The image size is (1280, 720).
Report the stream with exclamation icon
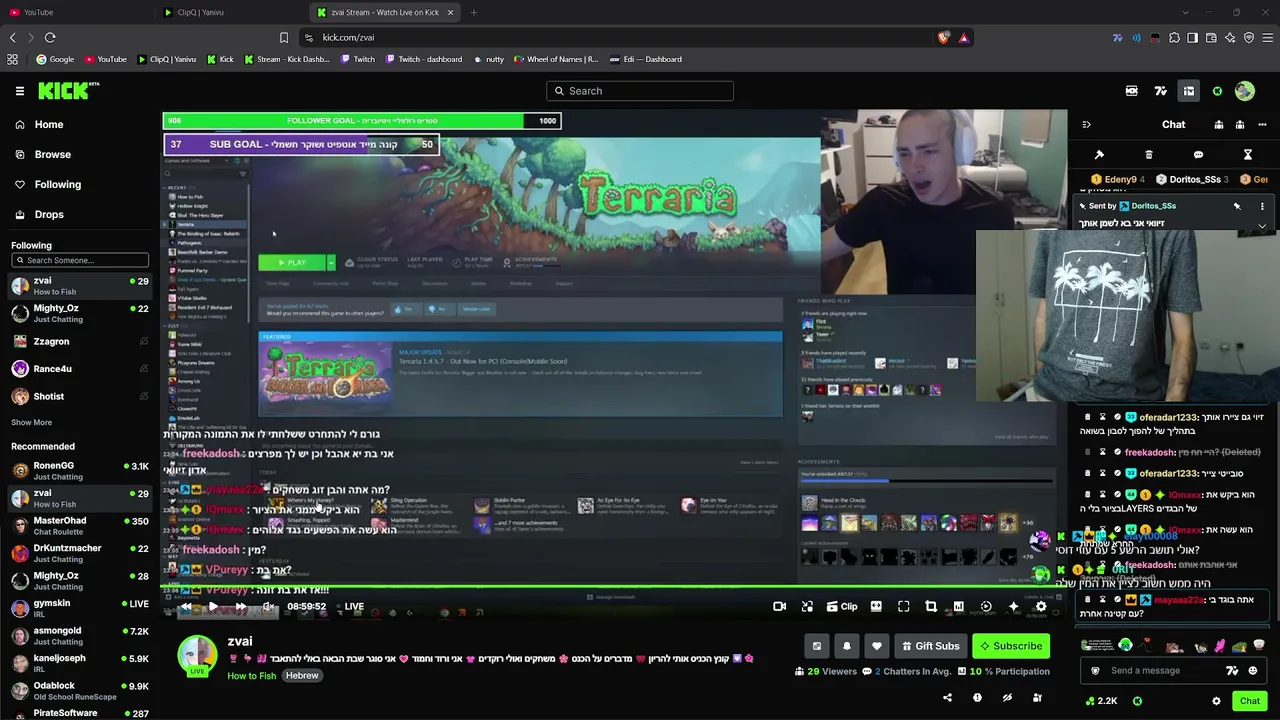[x=977, y=698]
